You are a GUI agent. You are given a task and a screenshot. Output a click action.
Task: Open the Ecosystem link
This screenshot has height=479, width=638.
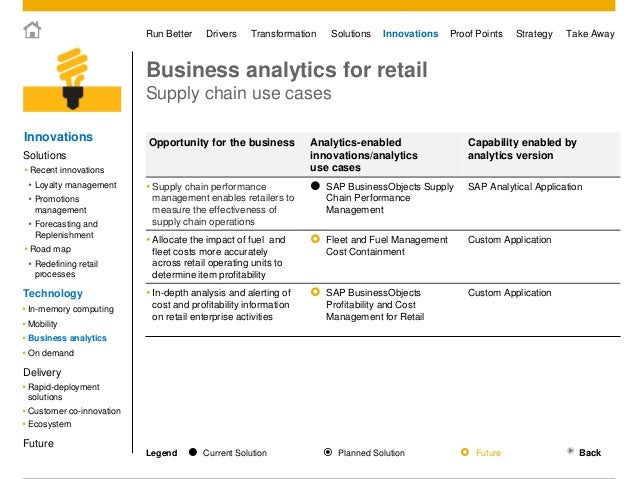pyautogui.click(x=49, y=424)
